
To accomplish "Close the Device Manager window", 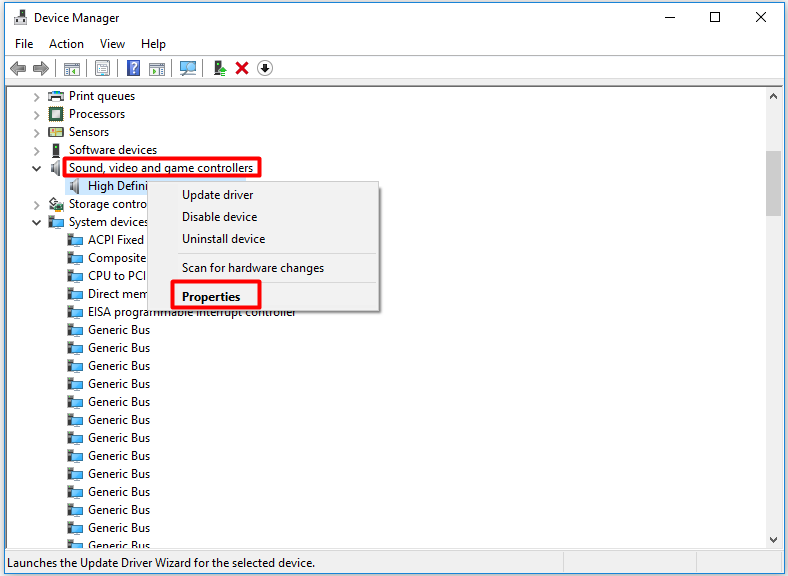I will [x=761, y=18].
